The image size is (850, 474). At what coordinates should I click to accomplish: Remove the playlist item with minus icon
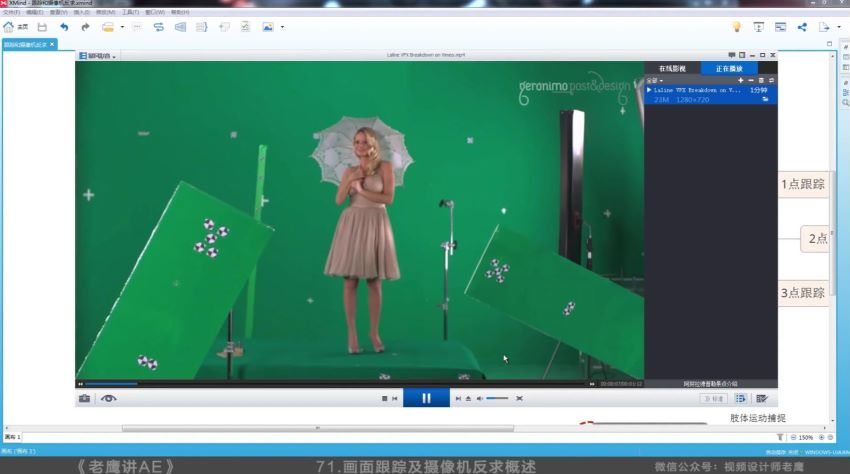[x=751, y=80]
